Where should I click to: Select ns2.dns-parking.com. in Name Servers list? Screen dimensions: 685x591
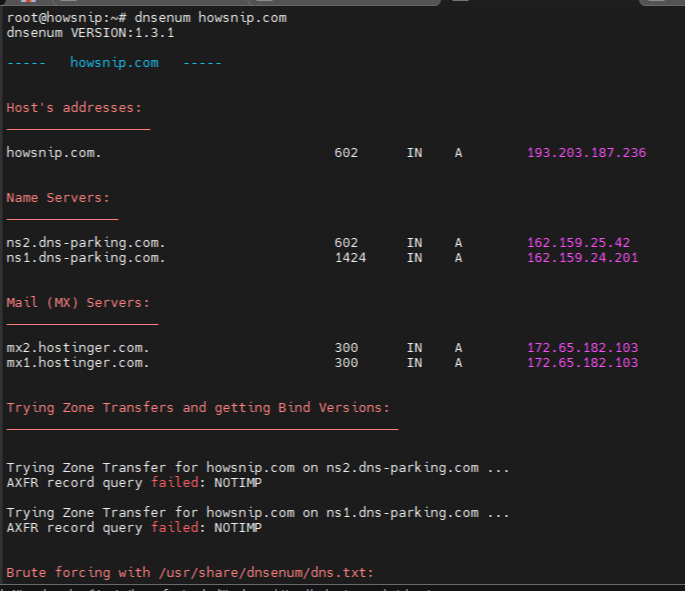pos(86,243)
